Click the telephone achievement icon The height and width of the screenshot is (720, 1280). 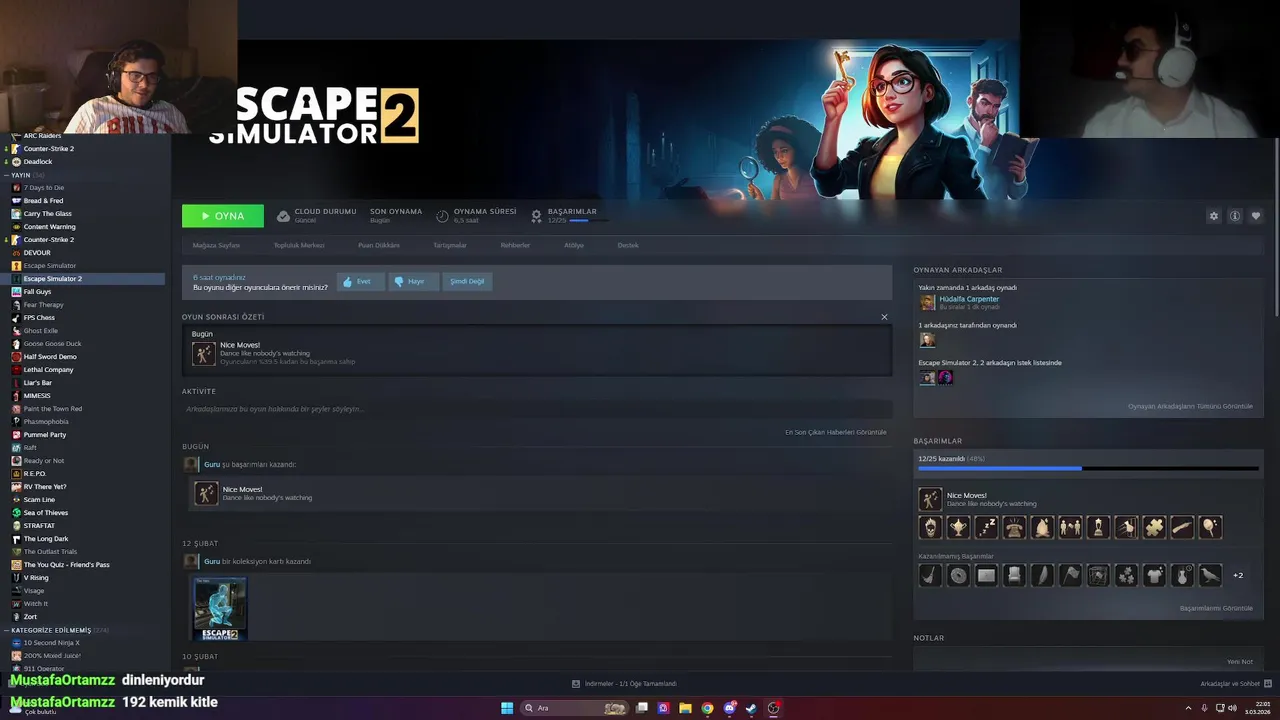1014,527
